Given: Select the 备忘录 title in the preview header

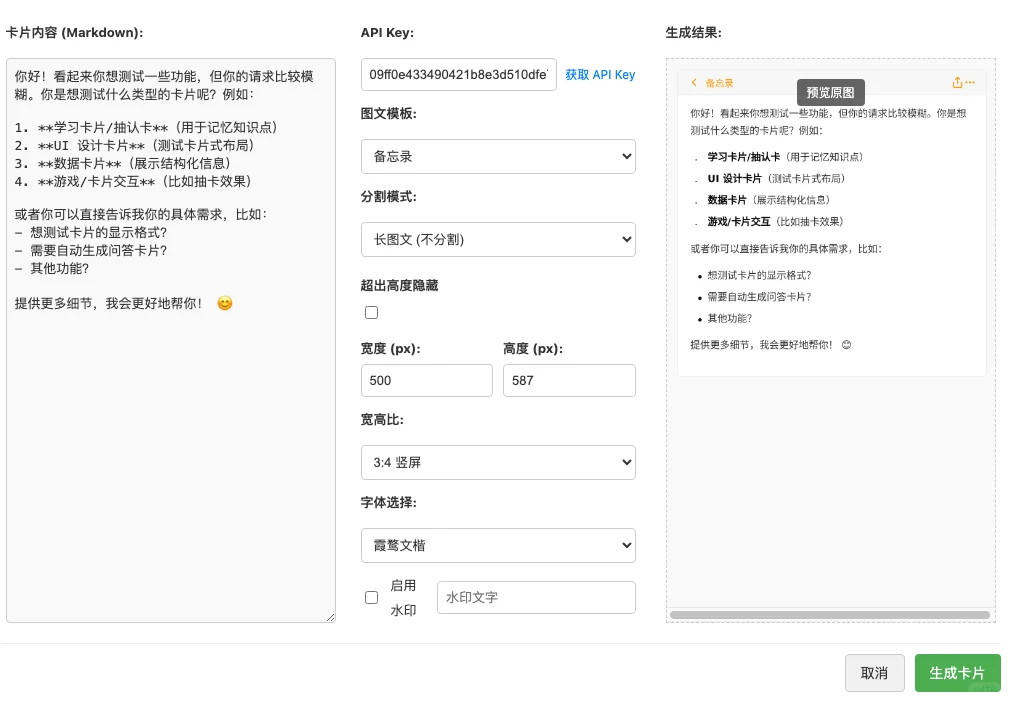Looking at the screenshot, I should coord(719,83).
